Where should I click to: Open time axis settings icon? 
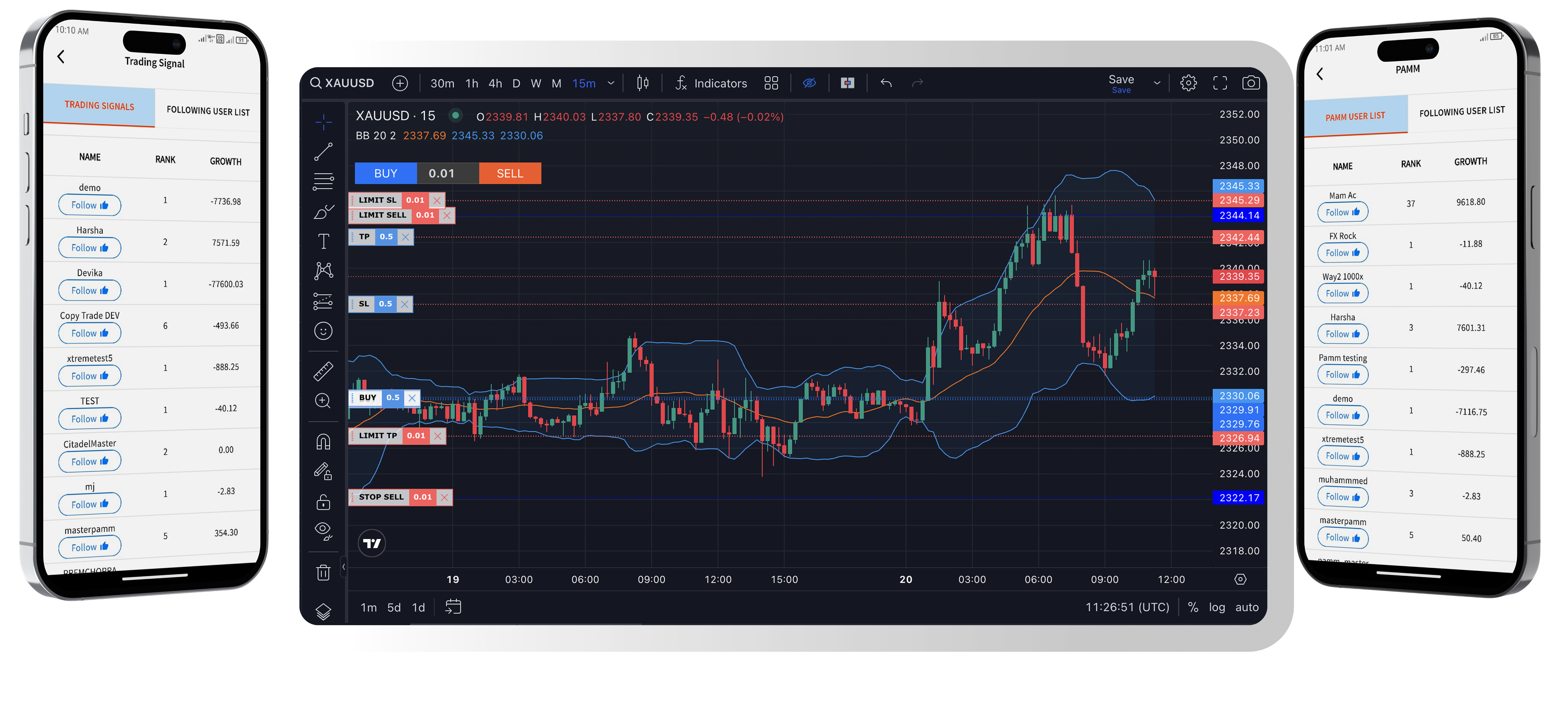click(1240, 579)
